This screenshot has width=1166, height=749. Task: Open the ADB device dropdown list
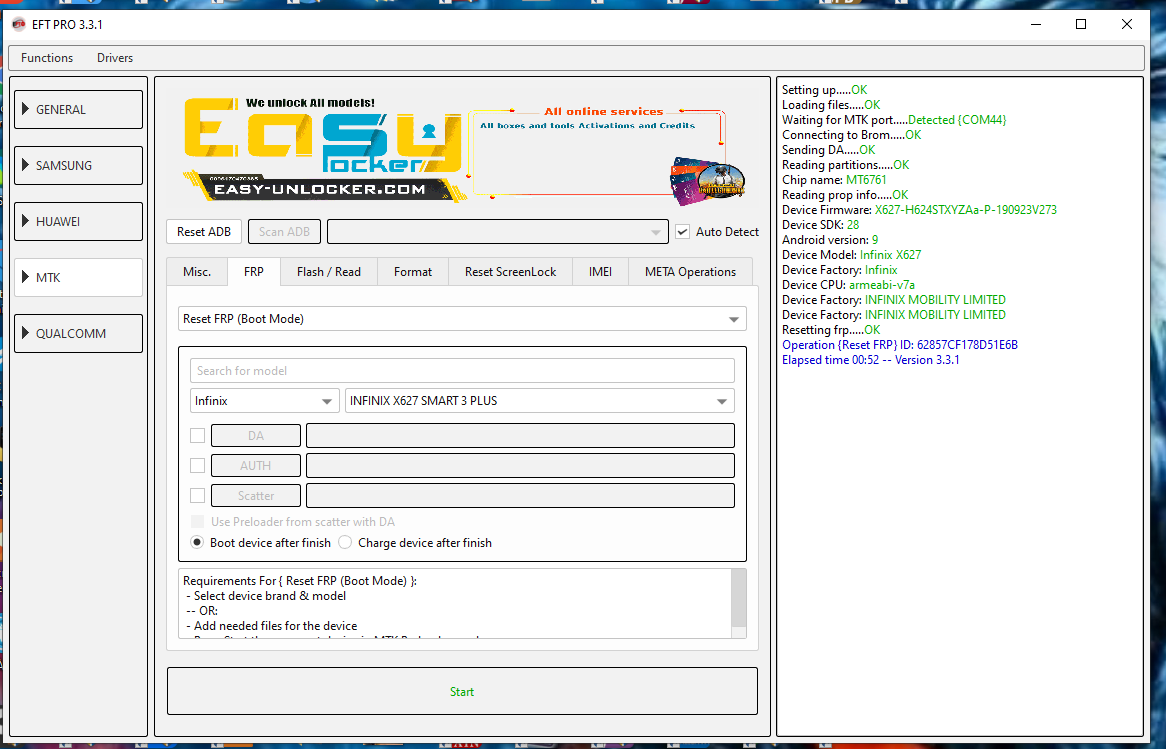(x=497, y=231)
